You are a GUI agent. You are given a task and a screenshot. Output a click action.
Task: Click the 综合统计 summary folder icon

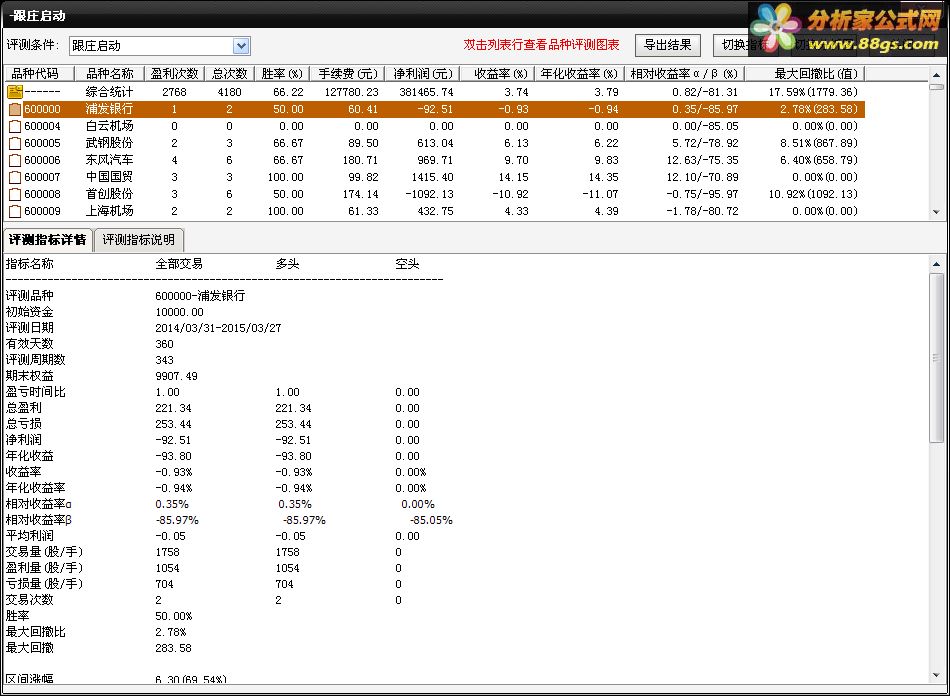pos(15,91)
